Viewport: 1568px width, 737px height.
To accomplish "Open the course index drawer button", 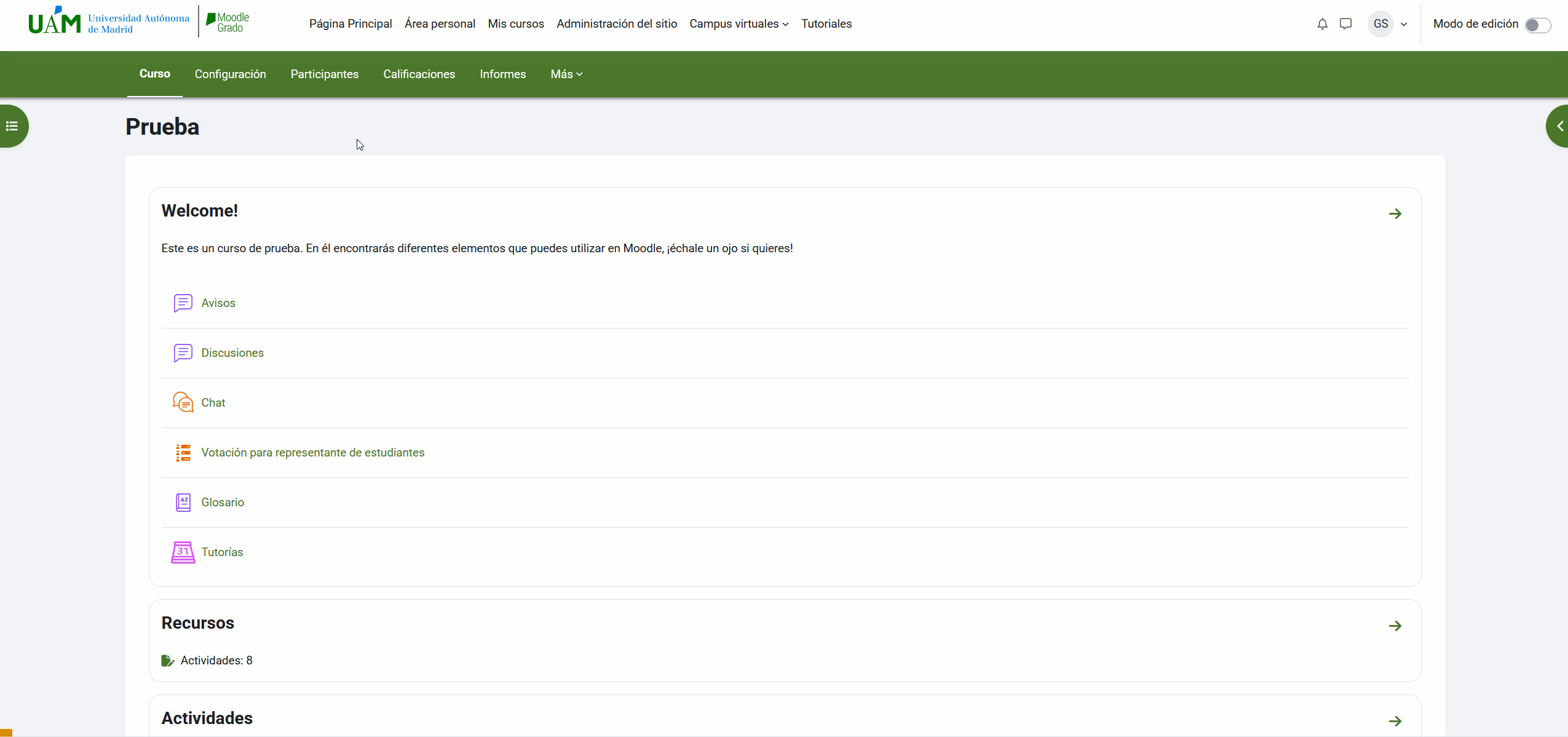I will pyautogui.click(x=12, y=126).
